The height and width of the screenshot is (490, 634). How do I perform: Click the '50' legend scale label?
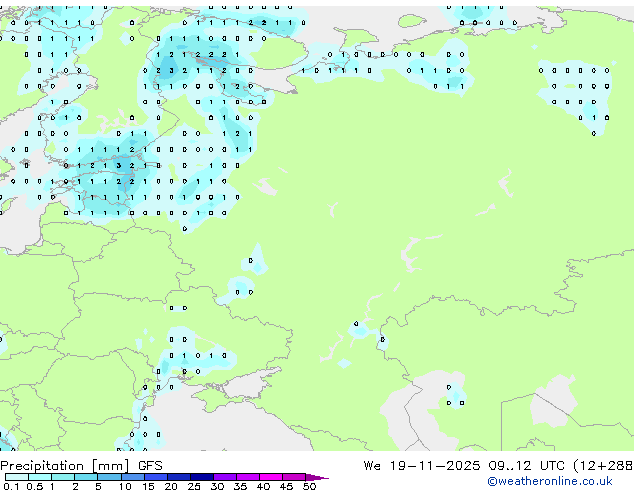(310, 486)
